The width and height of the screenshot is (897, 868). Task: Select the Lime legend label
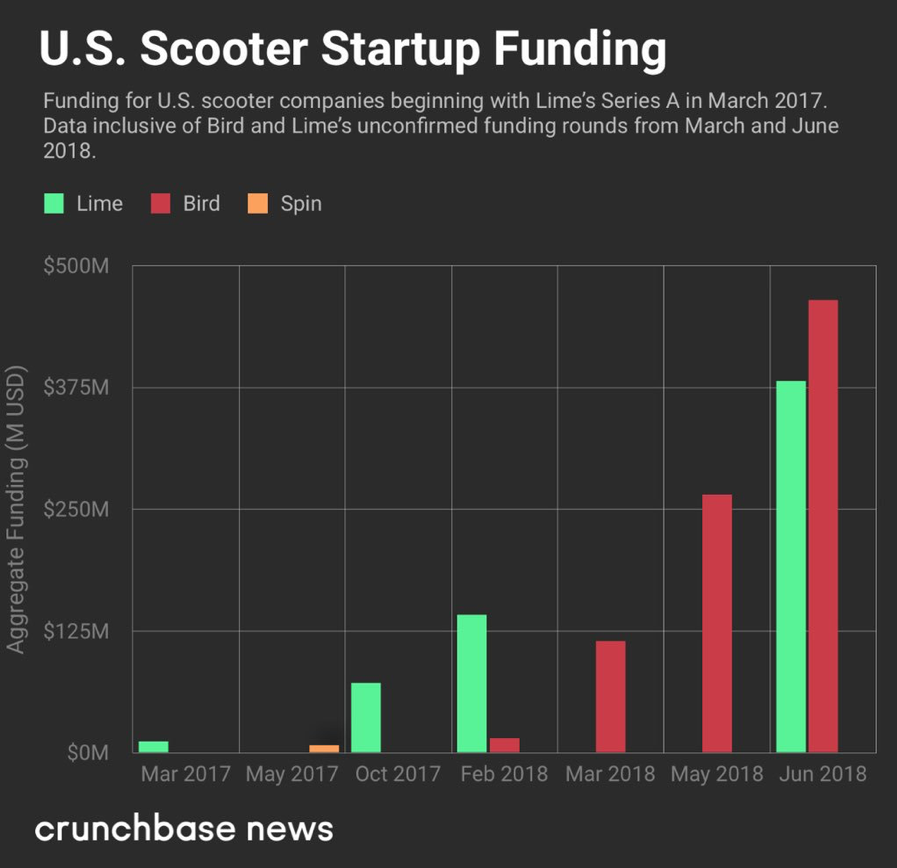click(x=99, y=204)
